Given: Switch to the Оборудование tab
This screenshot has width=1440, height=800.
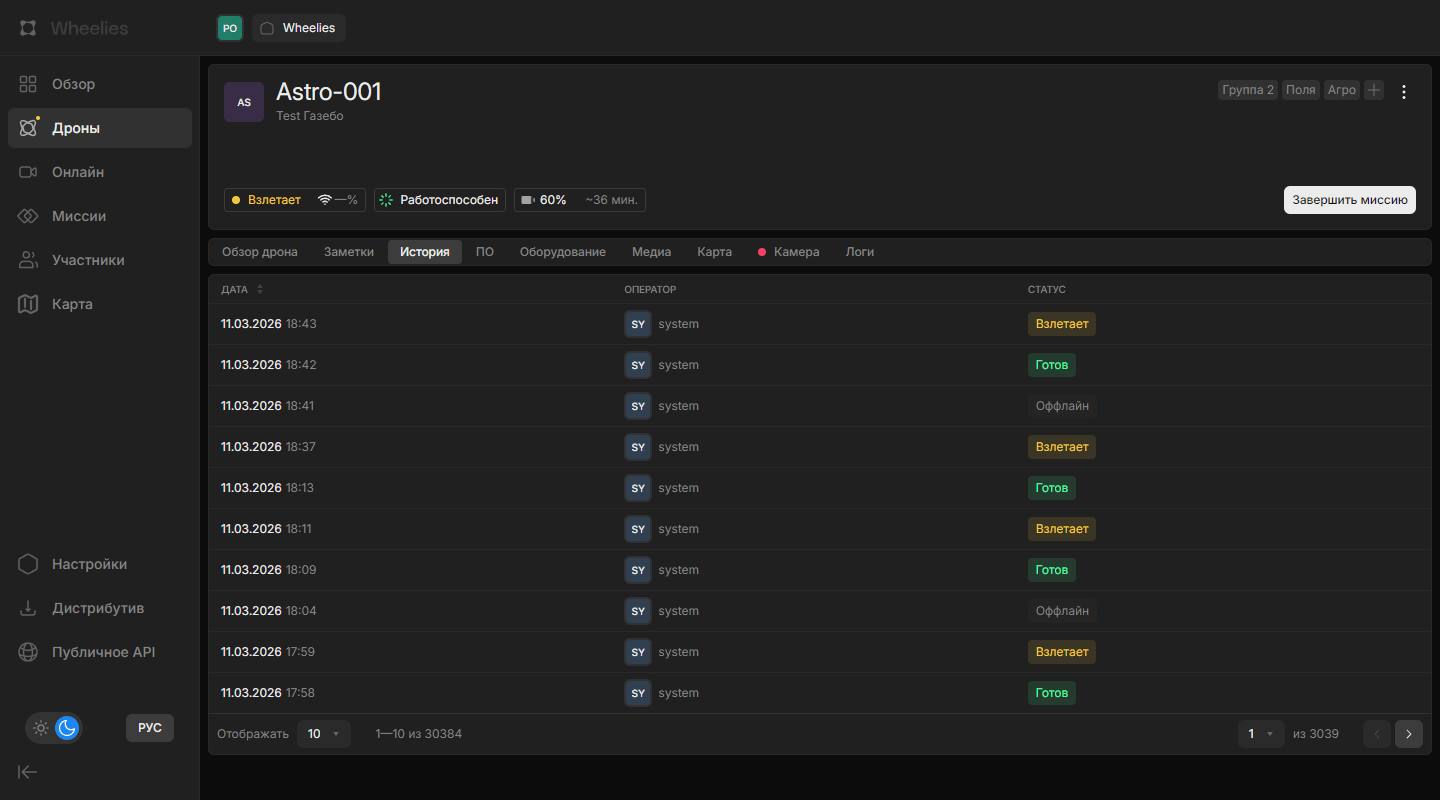Looking at the screenshot, I should tap(562, 252).
